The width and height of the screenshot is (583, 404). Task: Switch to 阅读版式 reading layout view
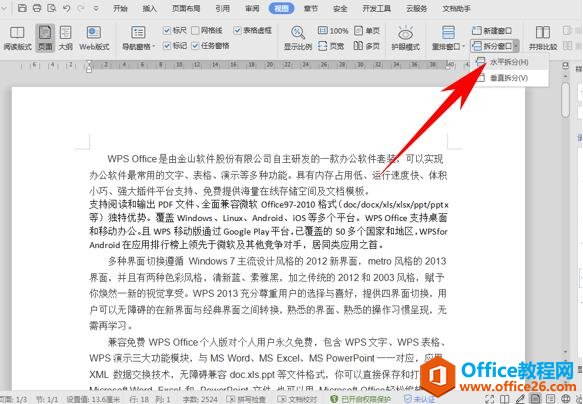pos(17,38)
